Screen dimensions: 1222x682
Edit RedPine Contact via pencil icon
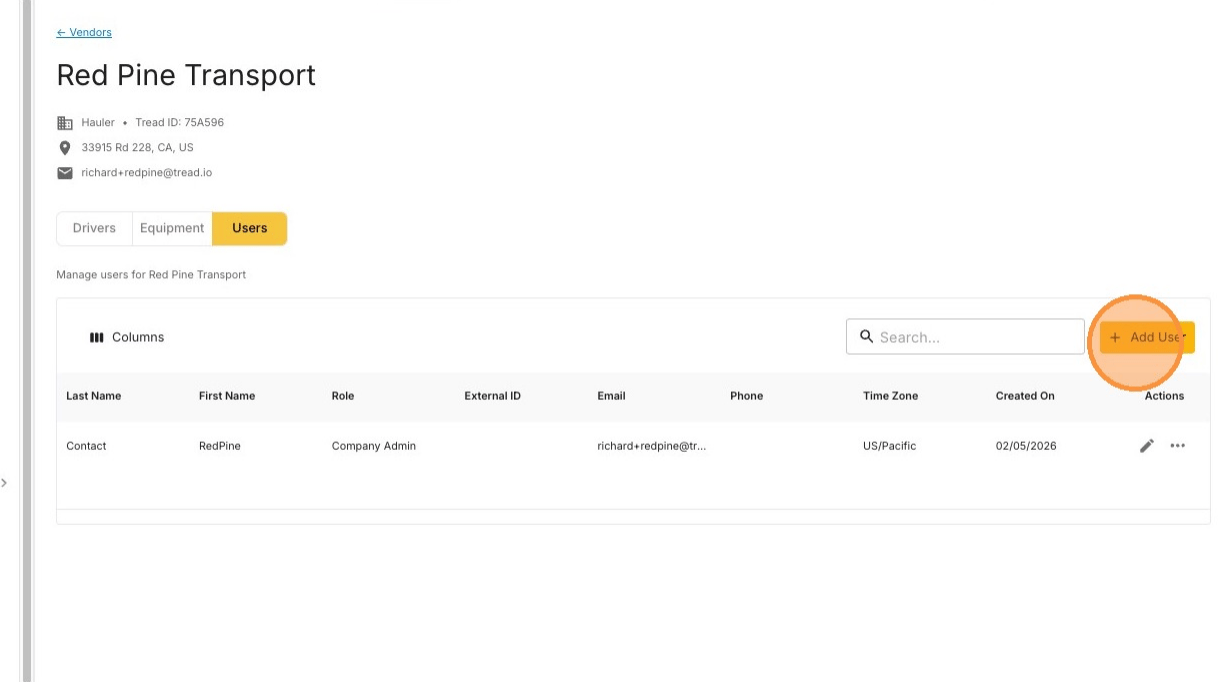tap(1147, 446)
